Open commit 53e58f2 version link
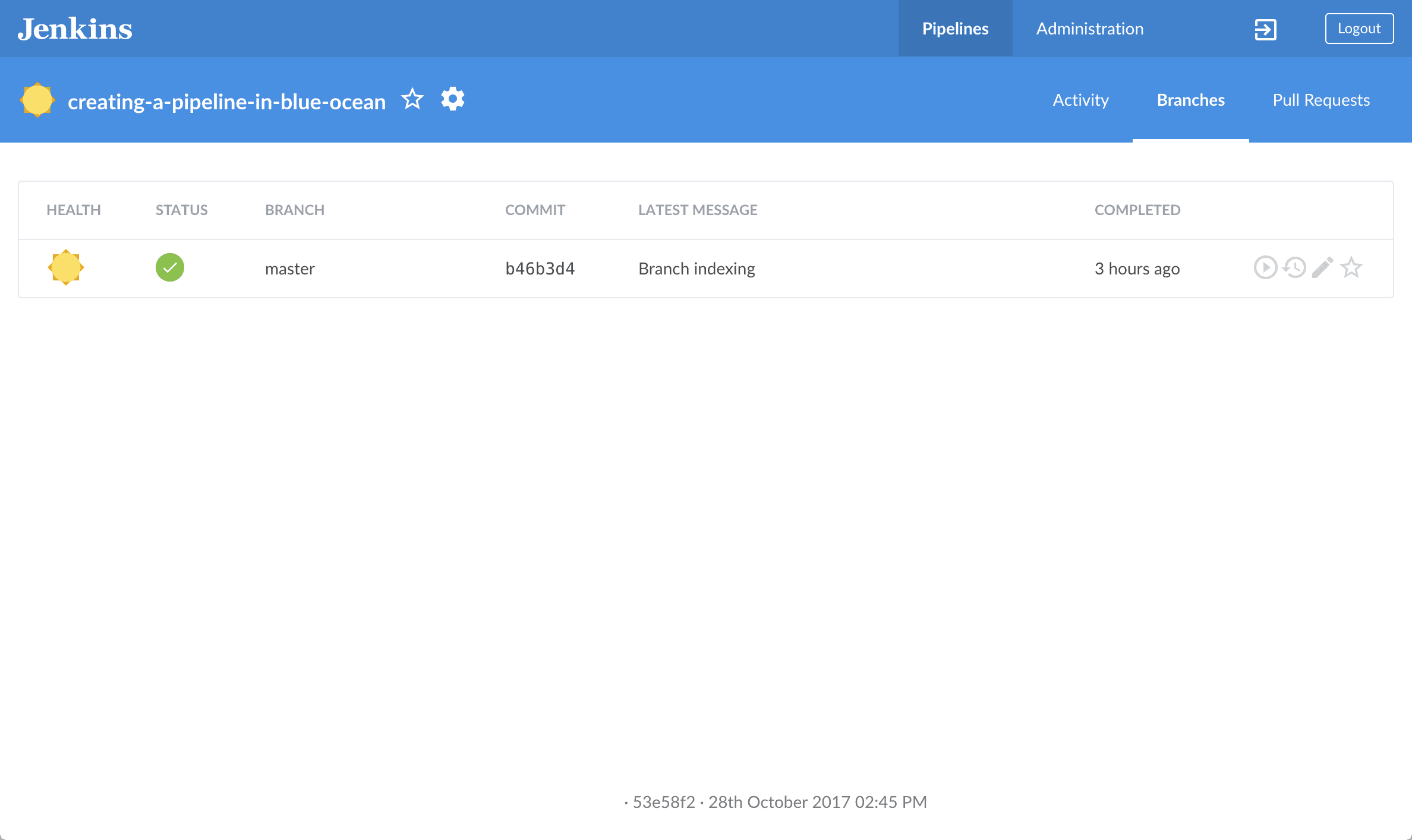Viewport: 1412px width, 840px height. coord(664,801)
